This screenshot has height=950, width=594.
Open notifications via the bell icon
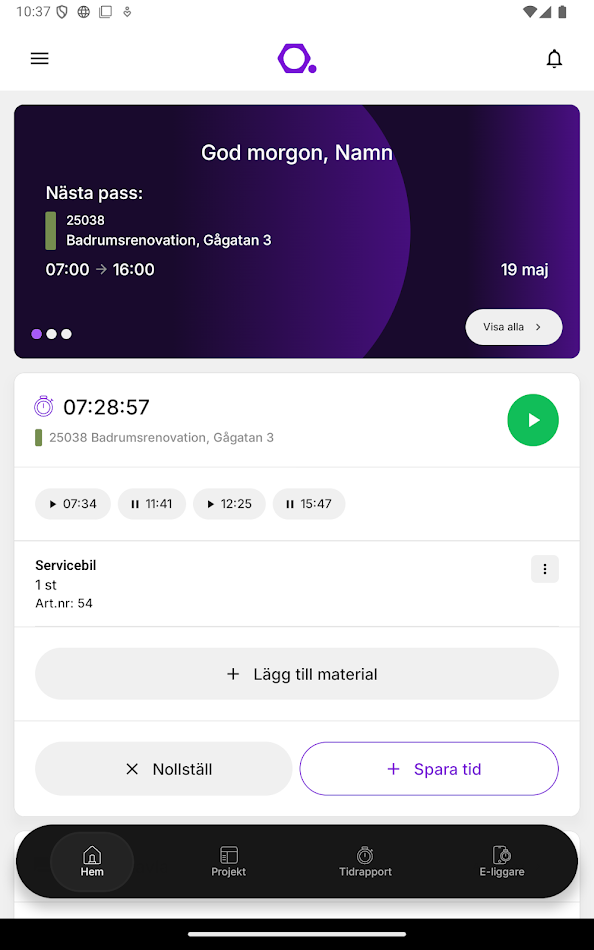[554, 58]
